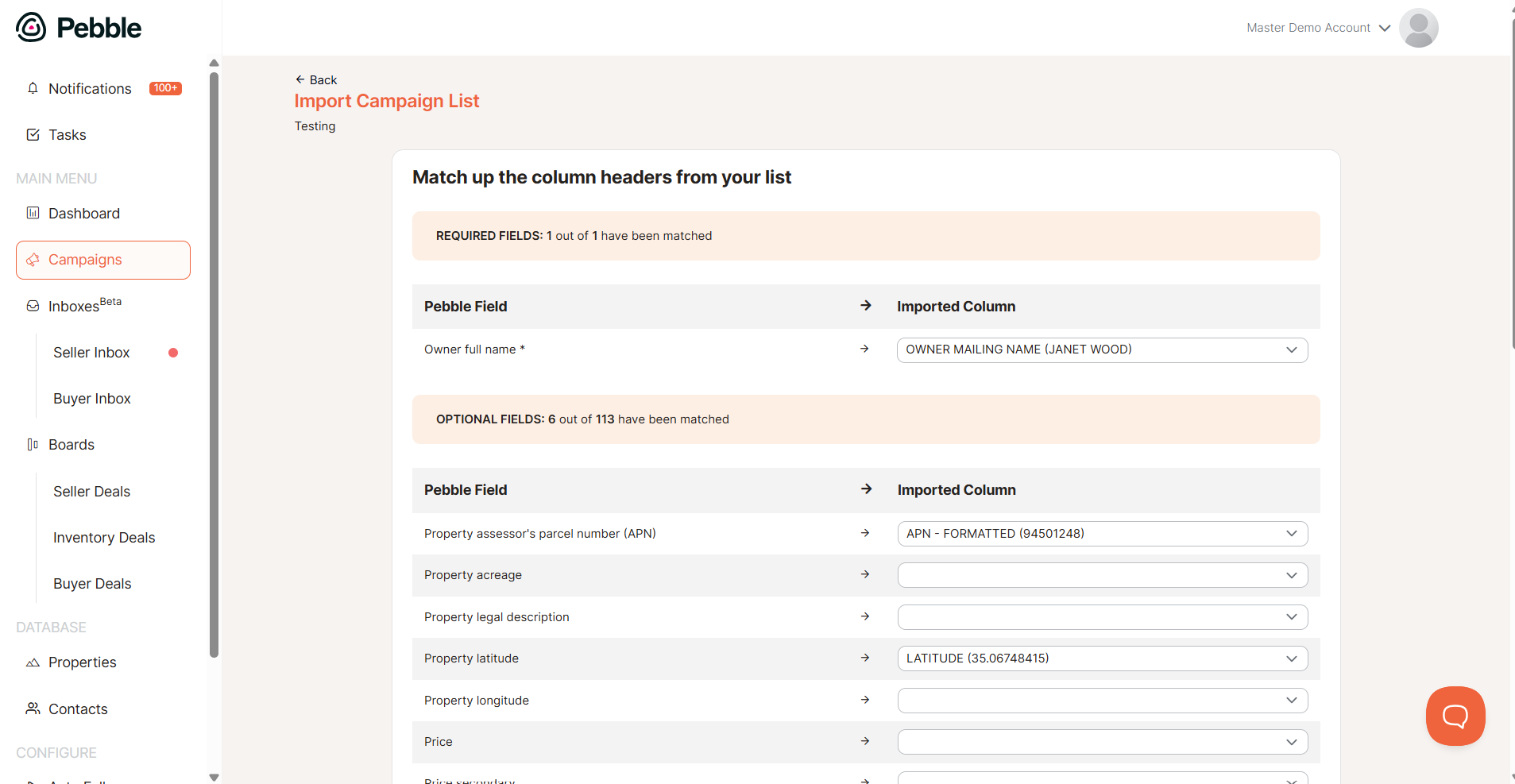Click the Testing campaign name text
This screenshot has height=784, width=1515.
point(315,126)
